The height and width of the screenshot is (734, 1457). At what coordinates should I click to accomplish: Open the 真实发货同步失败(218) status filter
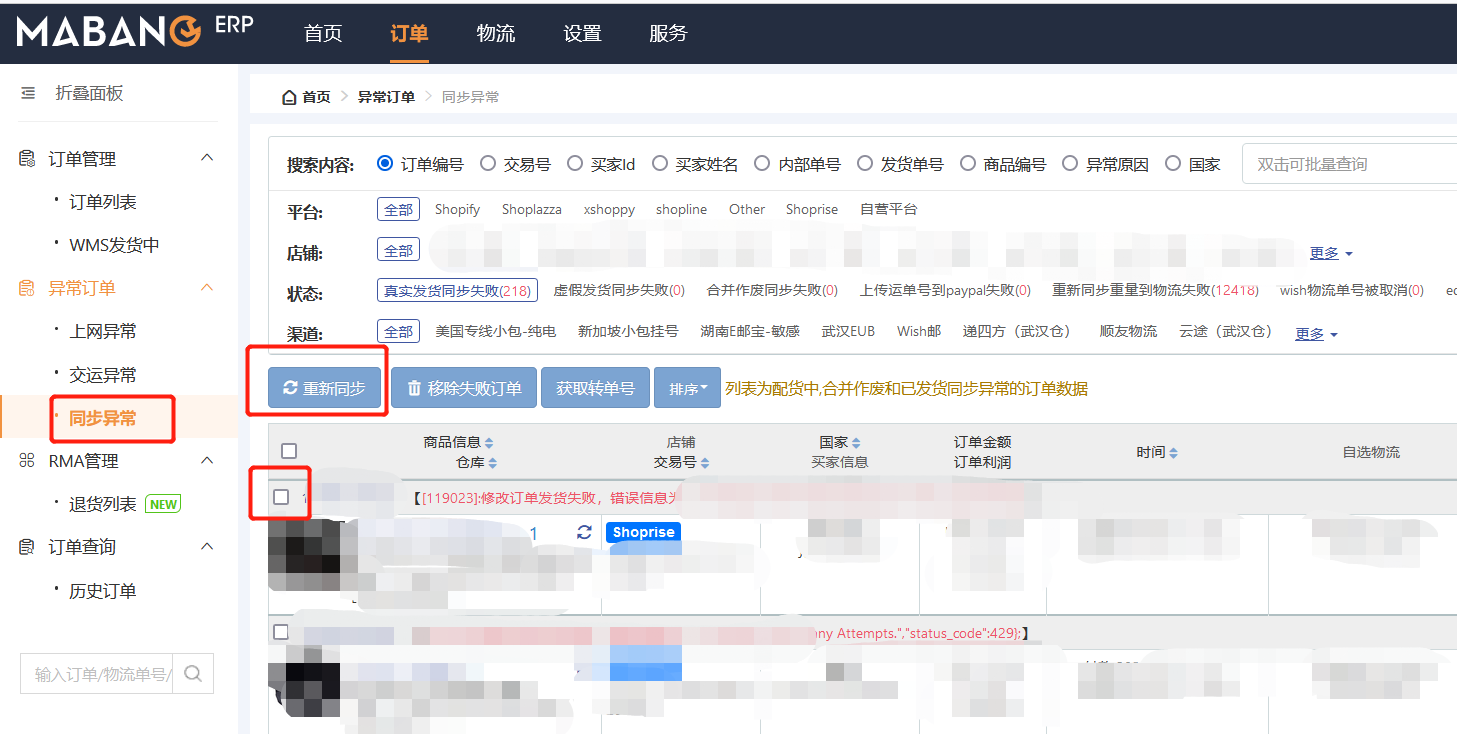coord(457,289)
